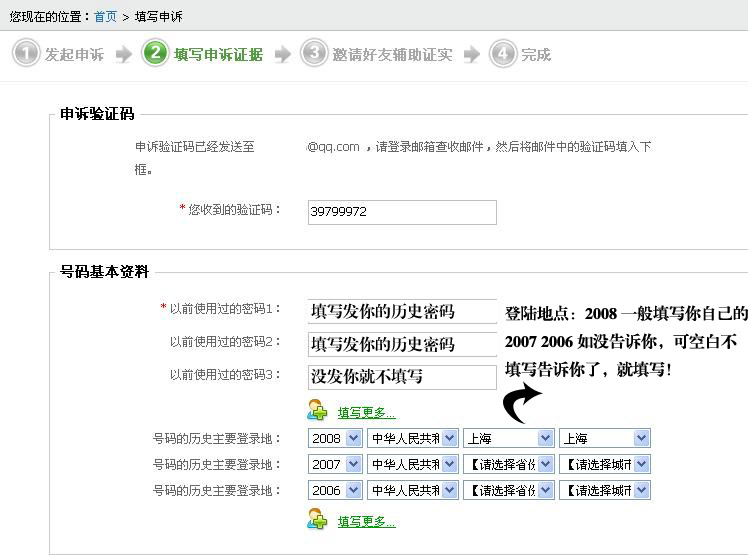748x555 pixels.
Task: Open the country dropdown in the 2006 row
Action: 413,490
